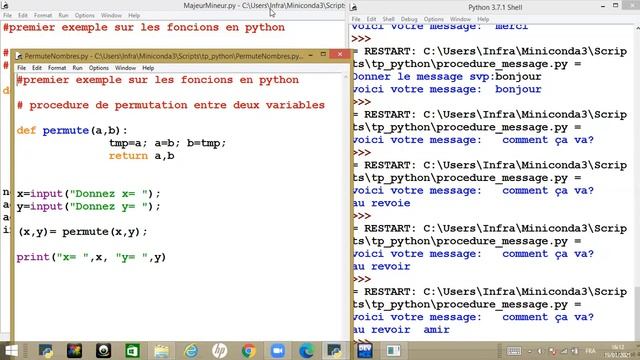Screen dimensions: 640x360
Task: Open Shell menu in Python Shell window
Action: point(388,19)
